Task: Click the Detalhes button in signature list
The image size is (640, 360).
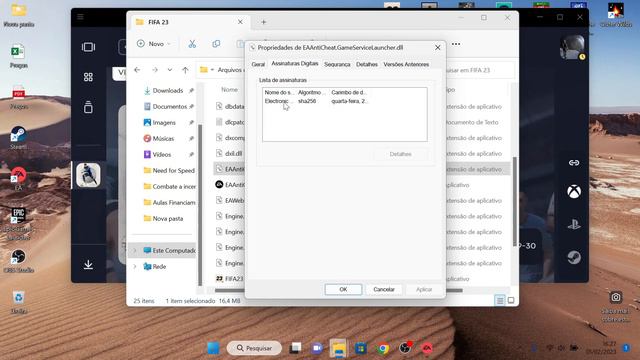Action: pos(400,154)
